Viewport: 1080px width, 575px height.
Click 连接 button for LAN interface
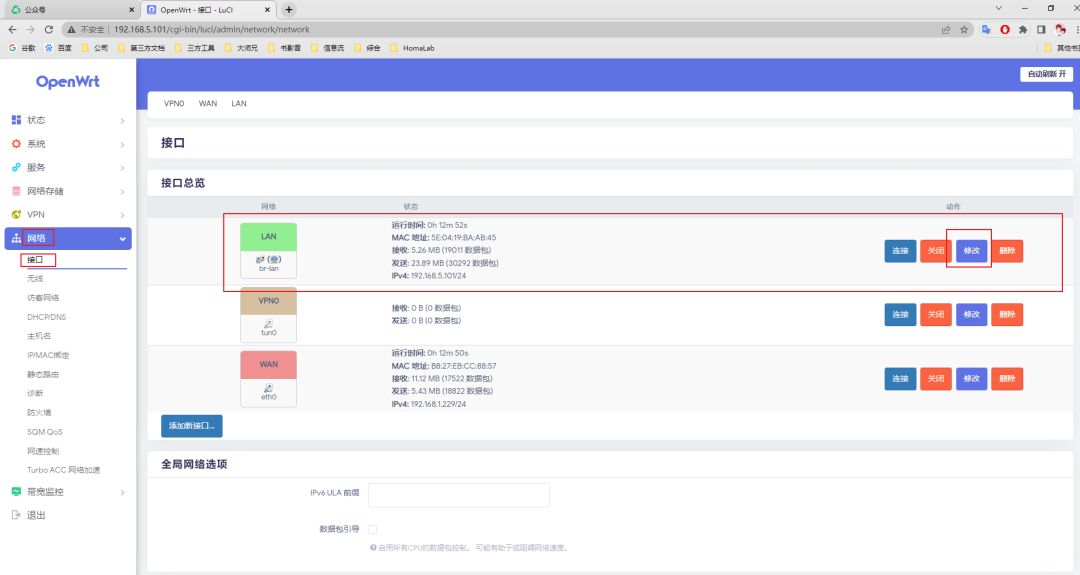click(900, 251)
